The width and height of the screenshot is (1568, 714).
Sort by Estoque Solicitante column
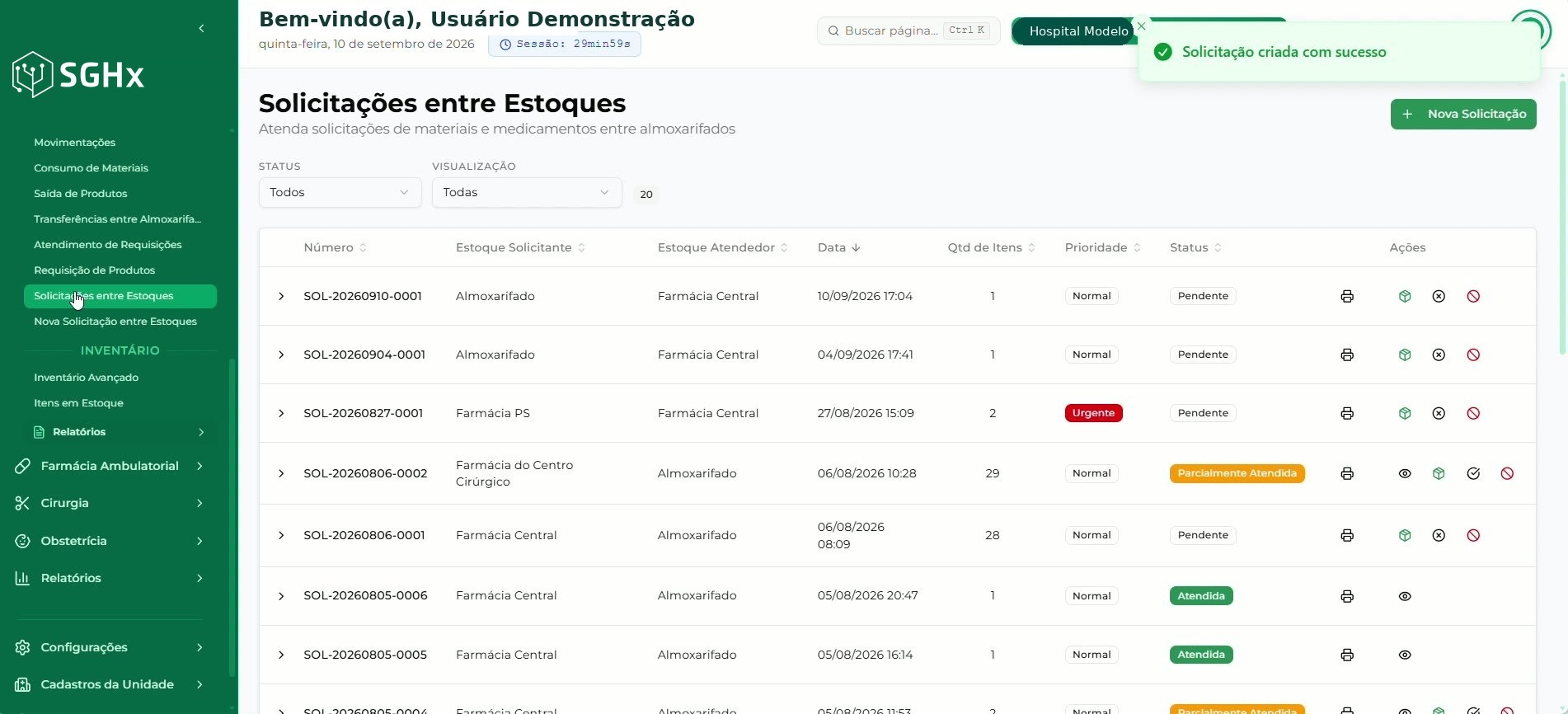pos(520,247)
